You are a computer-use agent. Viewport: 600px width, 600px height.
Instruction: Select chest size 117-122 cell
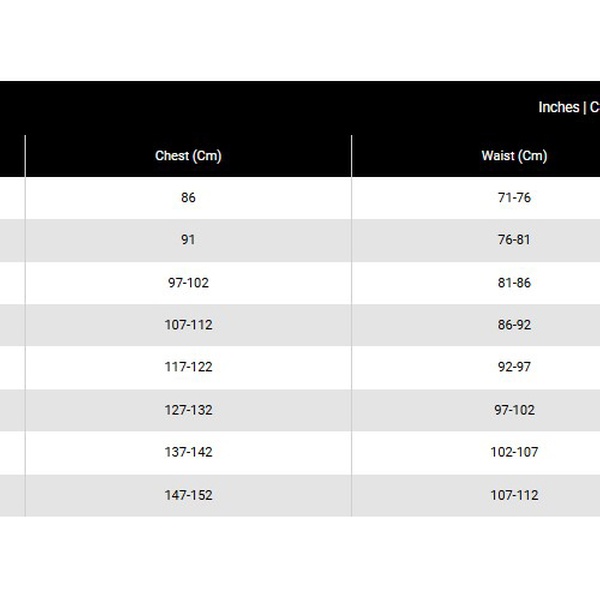[x=188, y=367]
